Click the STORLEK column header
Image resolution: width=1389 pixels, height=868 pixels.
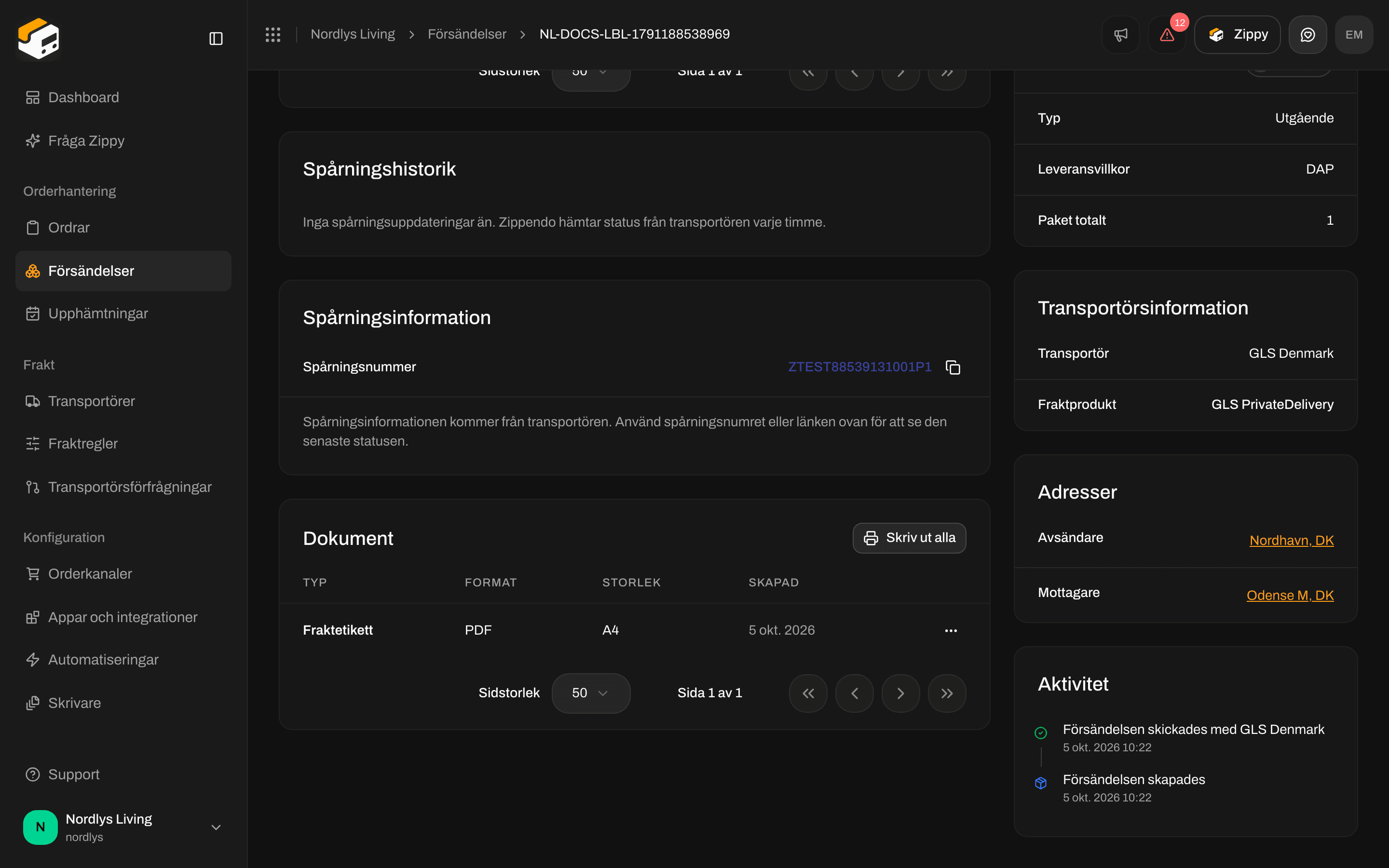[x=631, y=583]
